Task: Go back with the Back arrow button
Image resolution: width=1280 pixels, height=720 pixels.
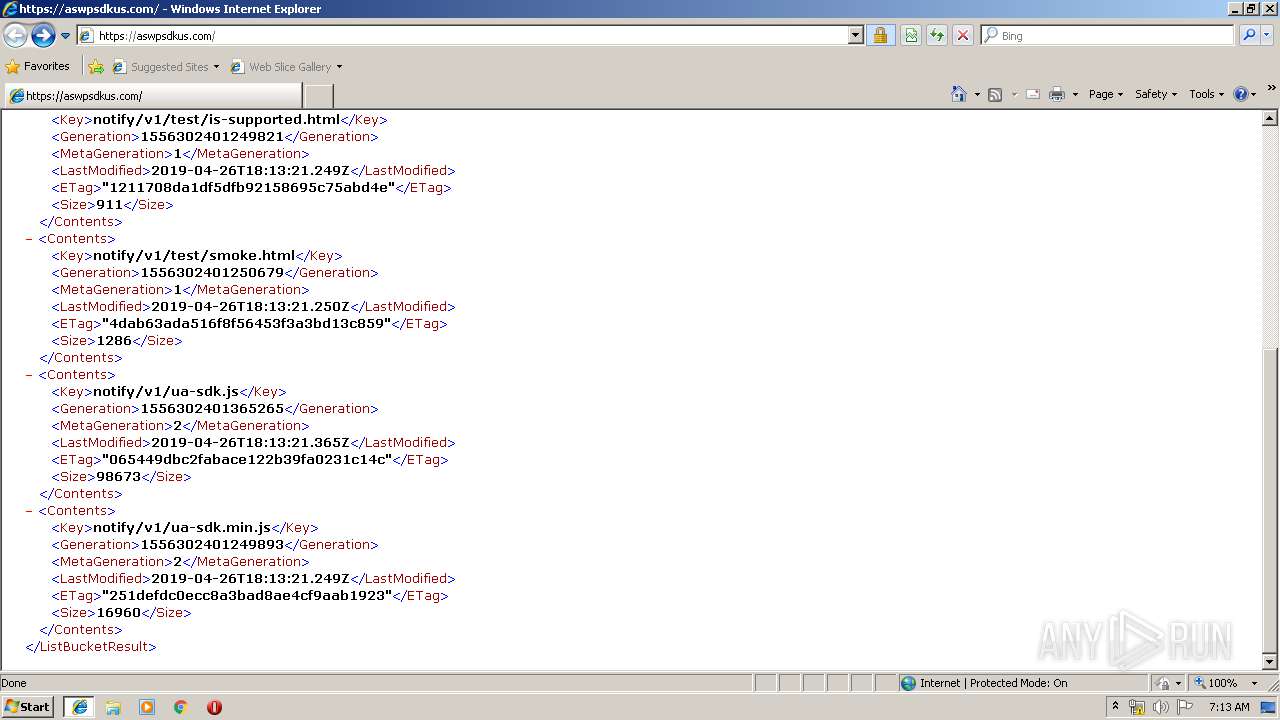Action: pos(16,35)
